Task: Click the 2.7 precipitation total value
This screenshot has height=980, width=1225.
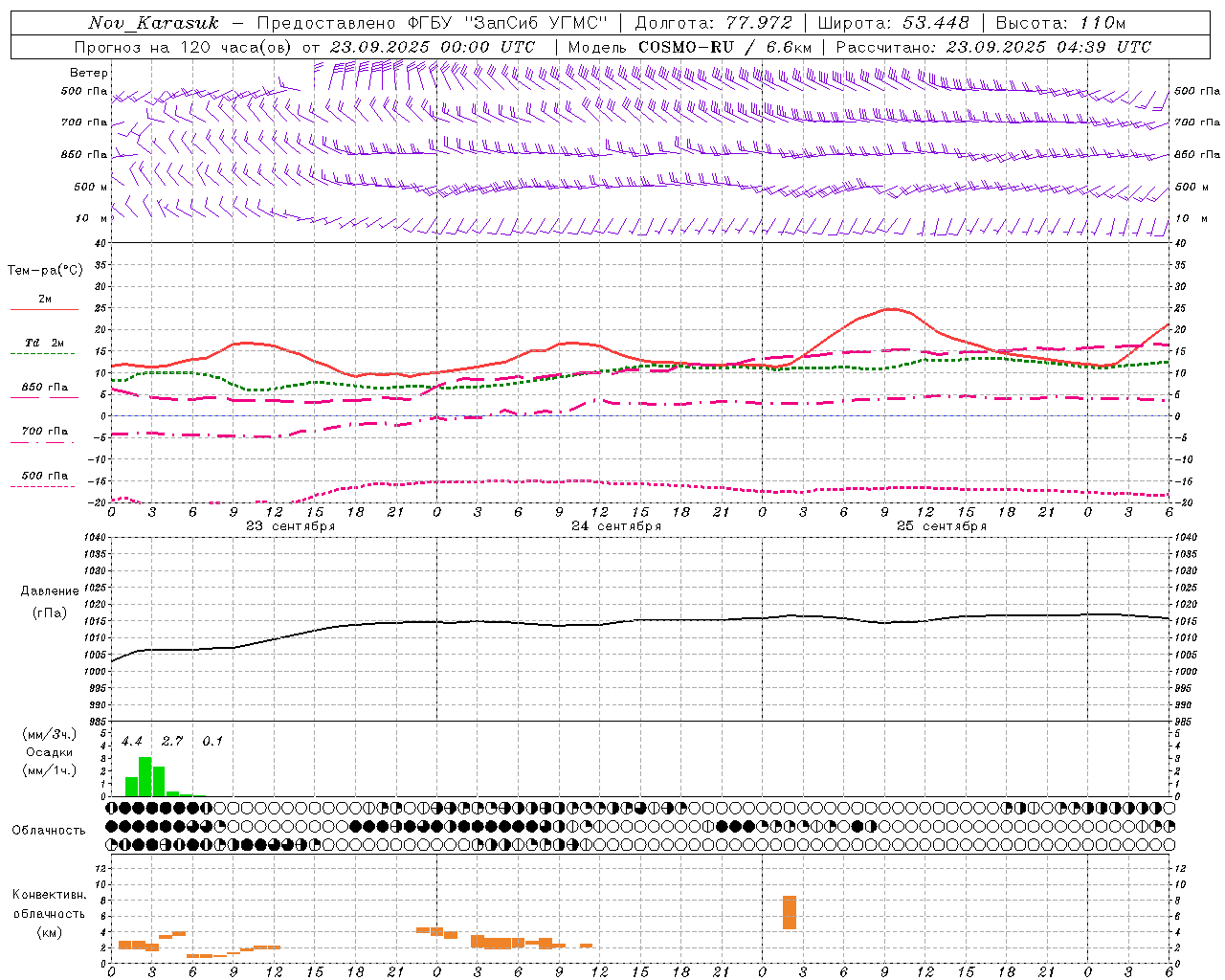Action: click(172, 742)
